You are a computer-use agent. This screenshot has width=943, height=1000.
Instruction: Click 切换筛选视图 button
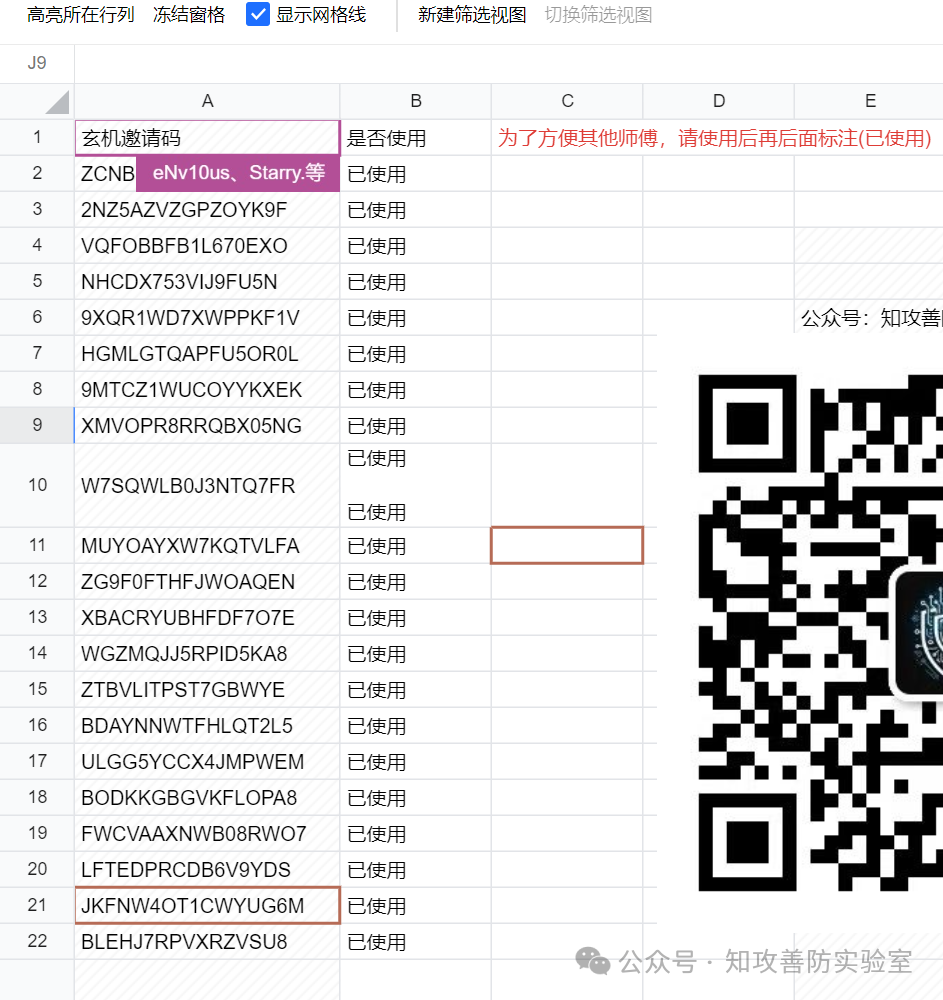tap(598, 15)
